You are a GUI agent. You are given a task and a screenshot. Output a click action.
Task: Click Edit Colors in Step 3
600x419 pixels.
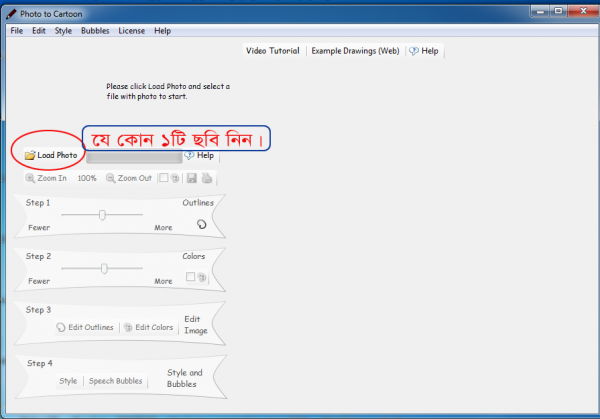tap(149, 327)
